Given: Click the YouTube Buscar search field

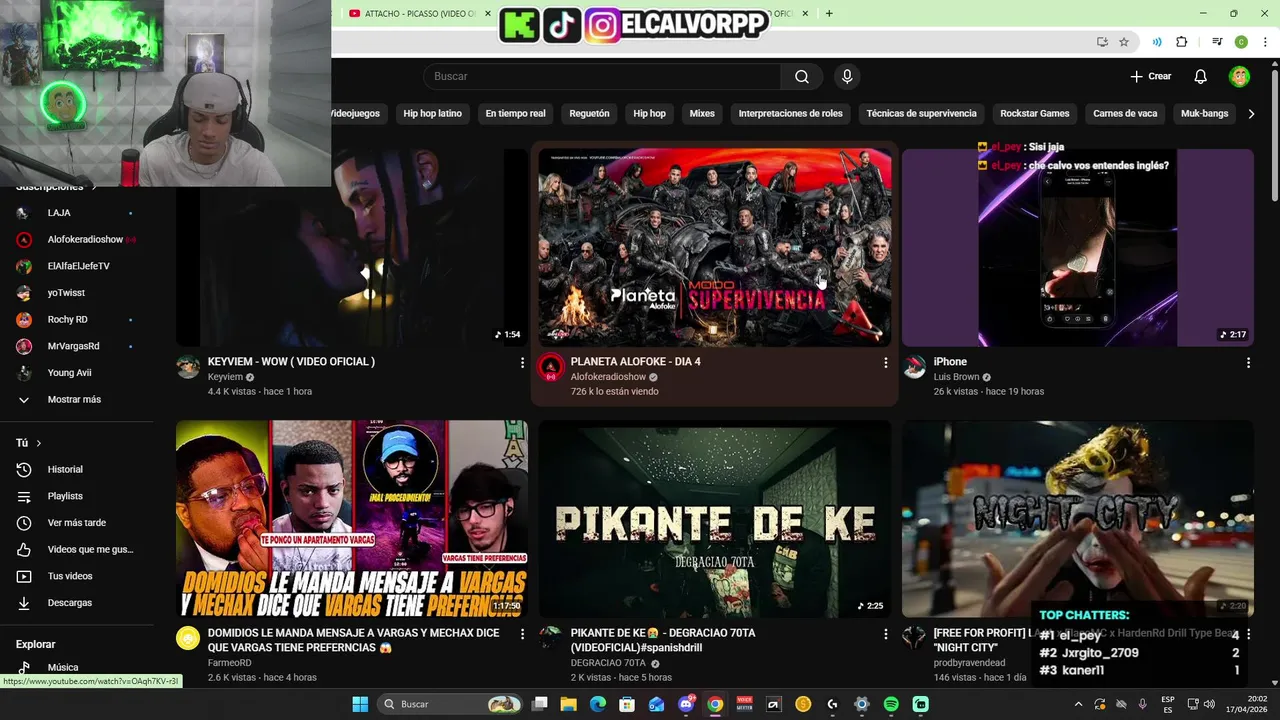Looking at the screenshot, I should coord(603,76).
